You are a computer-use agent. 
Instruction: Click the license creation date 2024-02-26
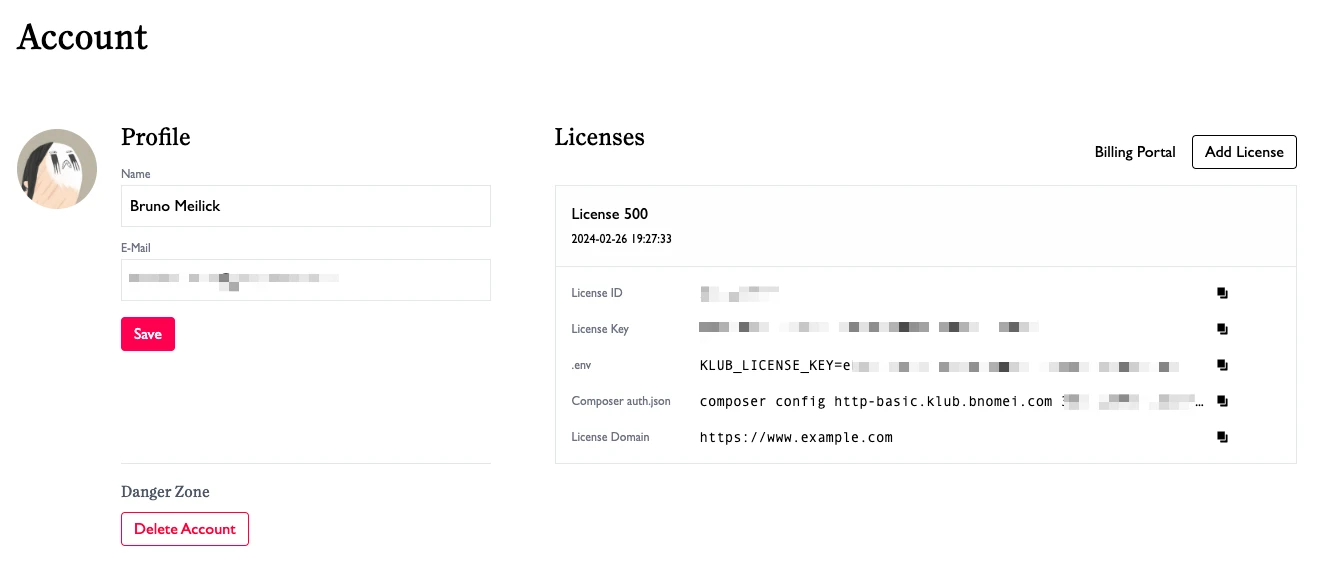[x=621, y=240]
